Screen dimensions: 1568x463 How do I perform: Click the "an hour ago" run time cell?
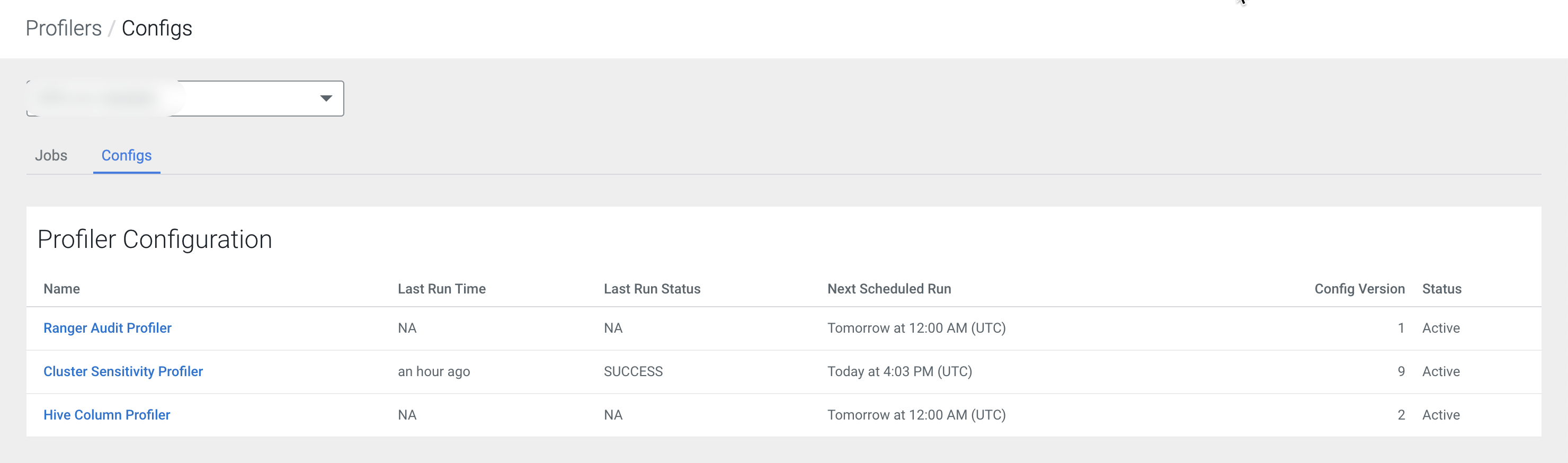[x=433, y=371]
